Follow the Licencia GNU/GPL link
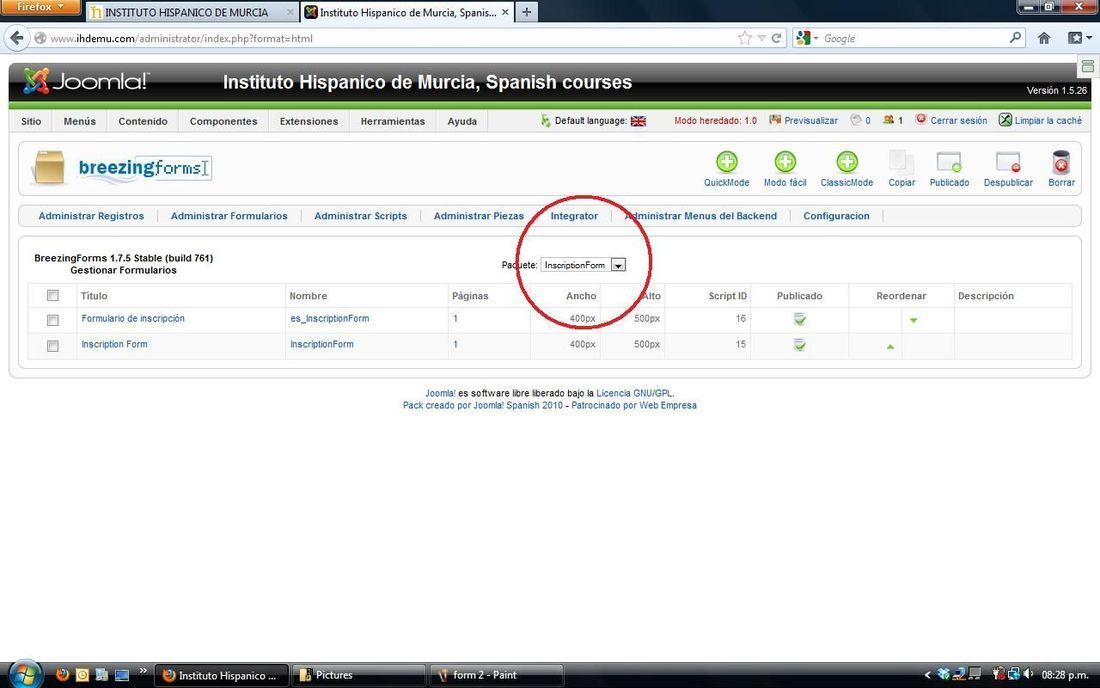The height and width of the screenshot is (688, 1100). [634, 393]
